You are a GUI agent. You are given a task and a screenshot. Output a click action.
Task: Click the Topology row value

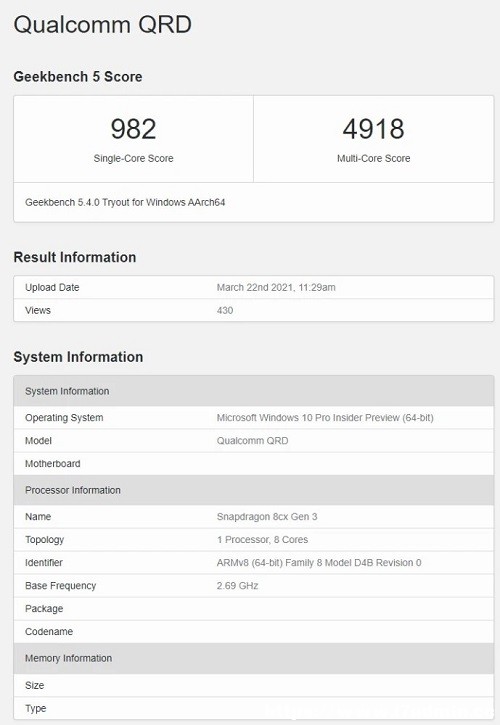[x=262, y=540]
